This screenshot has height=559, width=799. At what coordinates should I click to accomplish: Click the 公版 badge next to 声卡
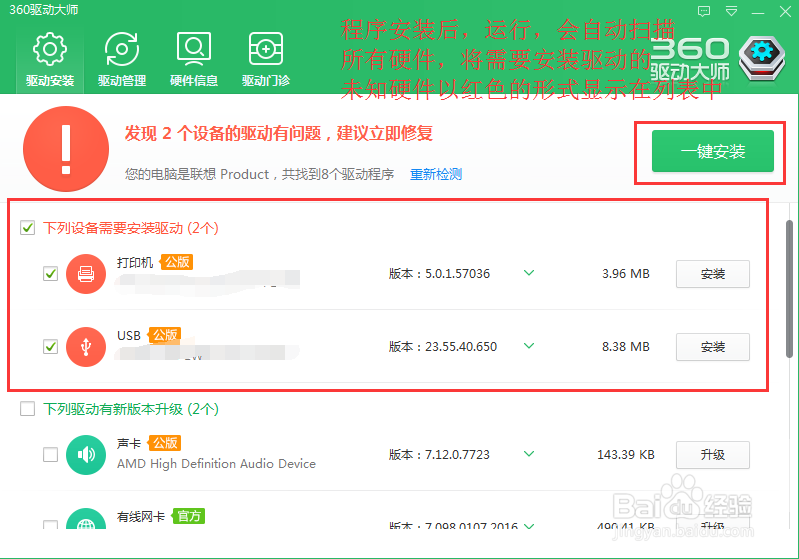(165, 443)
